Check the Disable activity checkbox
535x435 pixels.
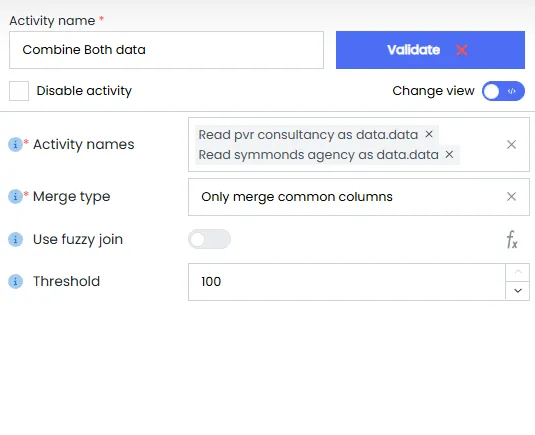click(19, 91)
